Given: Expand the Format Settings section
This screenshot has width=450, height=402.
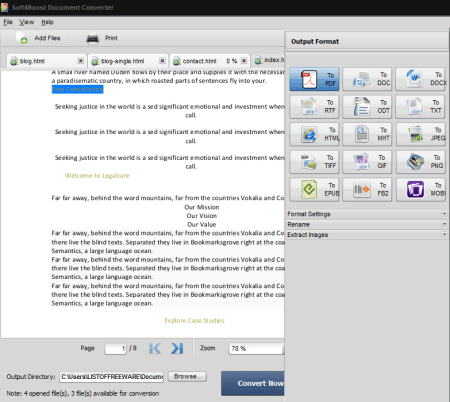Looking at the screenshot, I should tap(367, 214).
